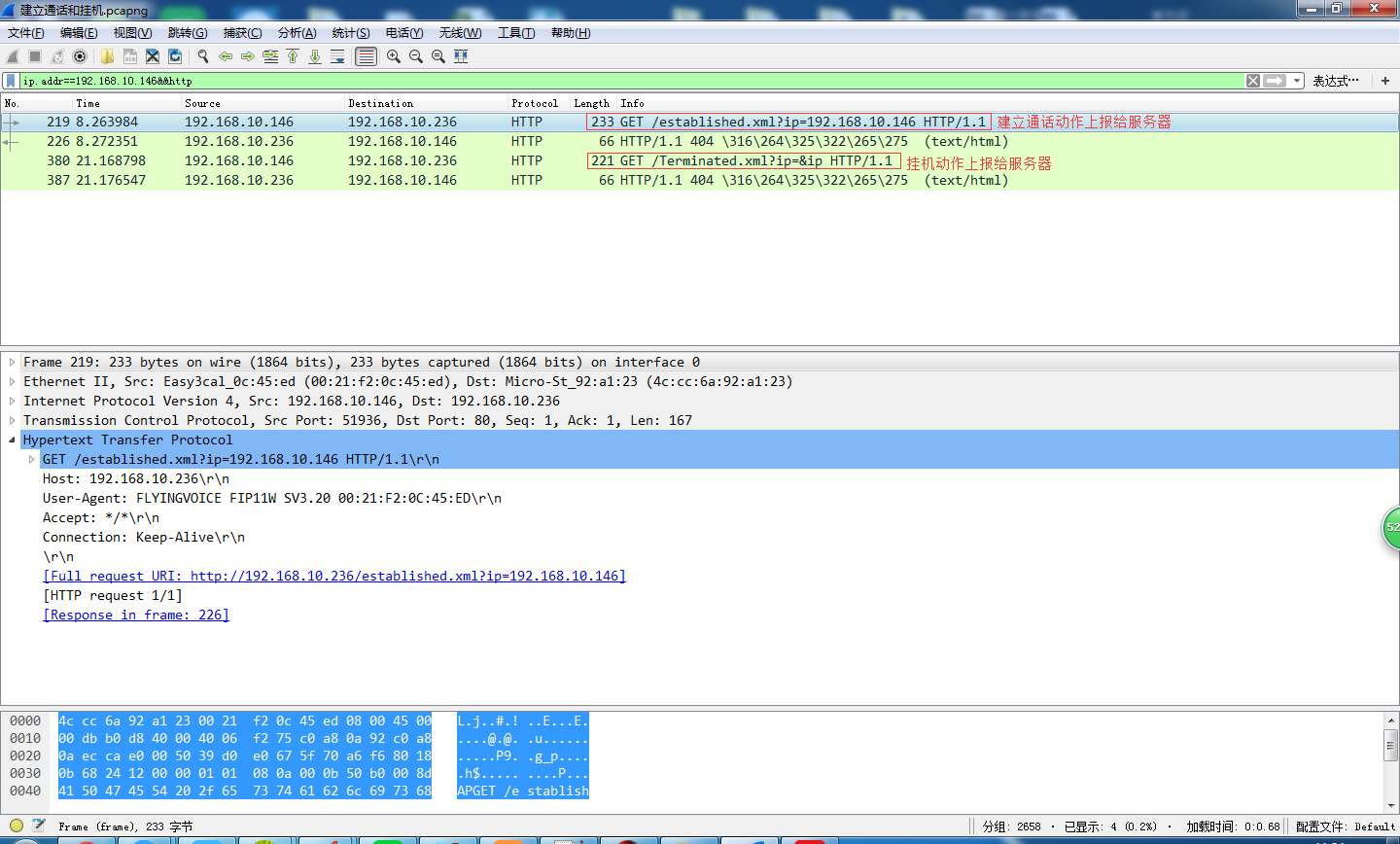This screenshot has height=844, width=1400.
Task: Expand the Frame 219 tree node
Action: point(12,362)
